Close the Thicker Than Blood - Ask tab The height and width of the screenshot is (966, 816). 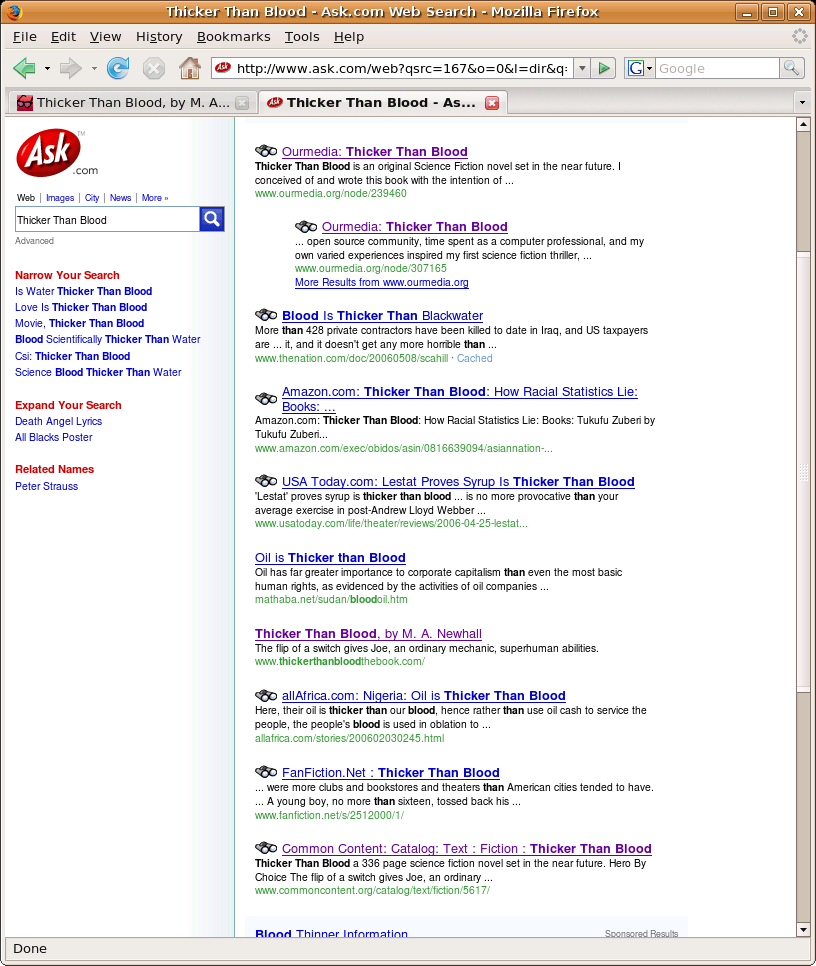(x=492, y=103)
